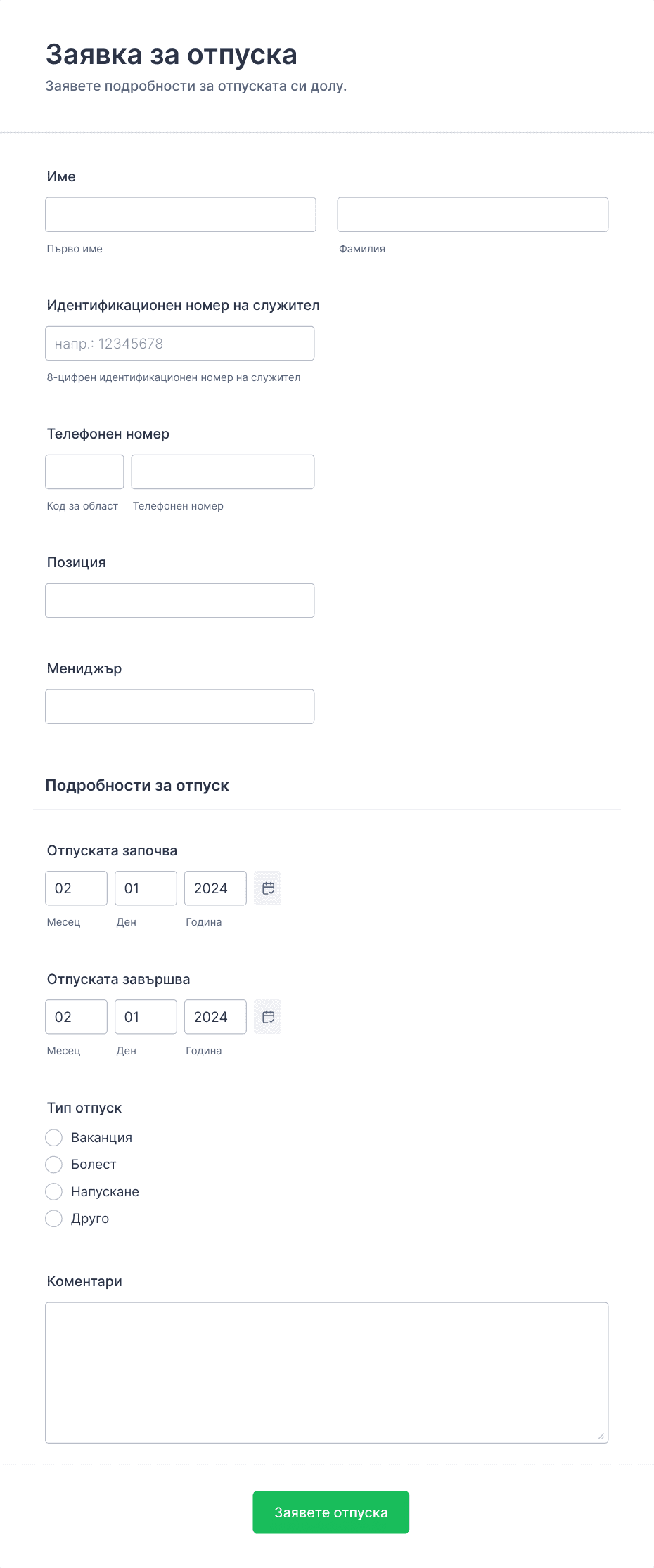Edit the end date Месец field
654x1568 pixels.
tap(77, 1017)
